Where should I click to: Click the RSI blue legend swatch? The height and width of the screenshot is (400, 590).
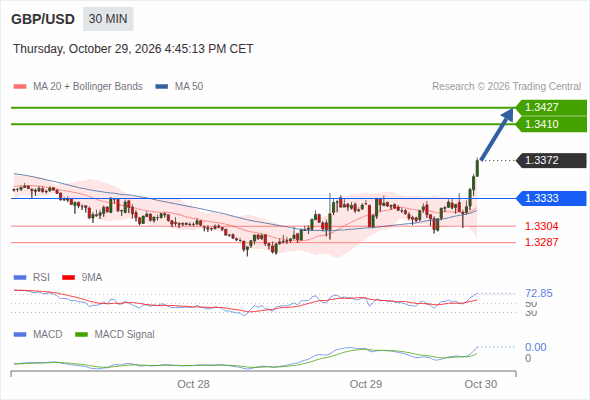coord(20,278)
